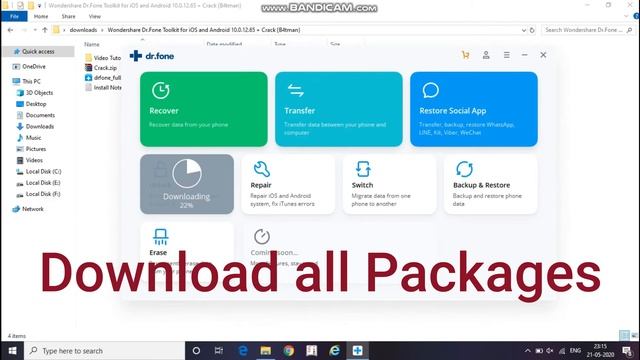Open the shopping cart in dr.fone

(x=465, y=55)
